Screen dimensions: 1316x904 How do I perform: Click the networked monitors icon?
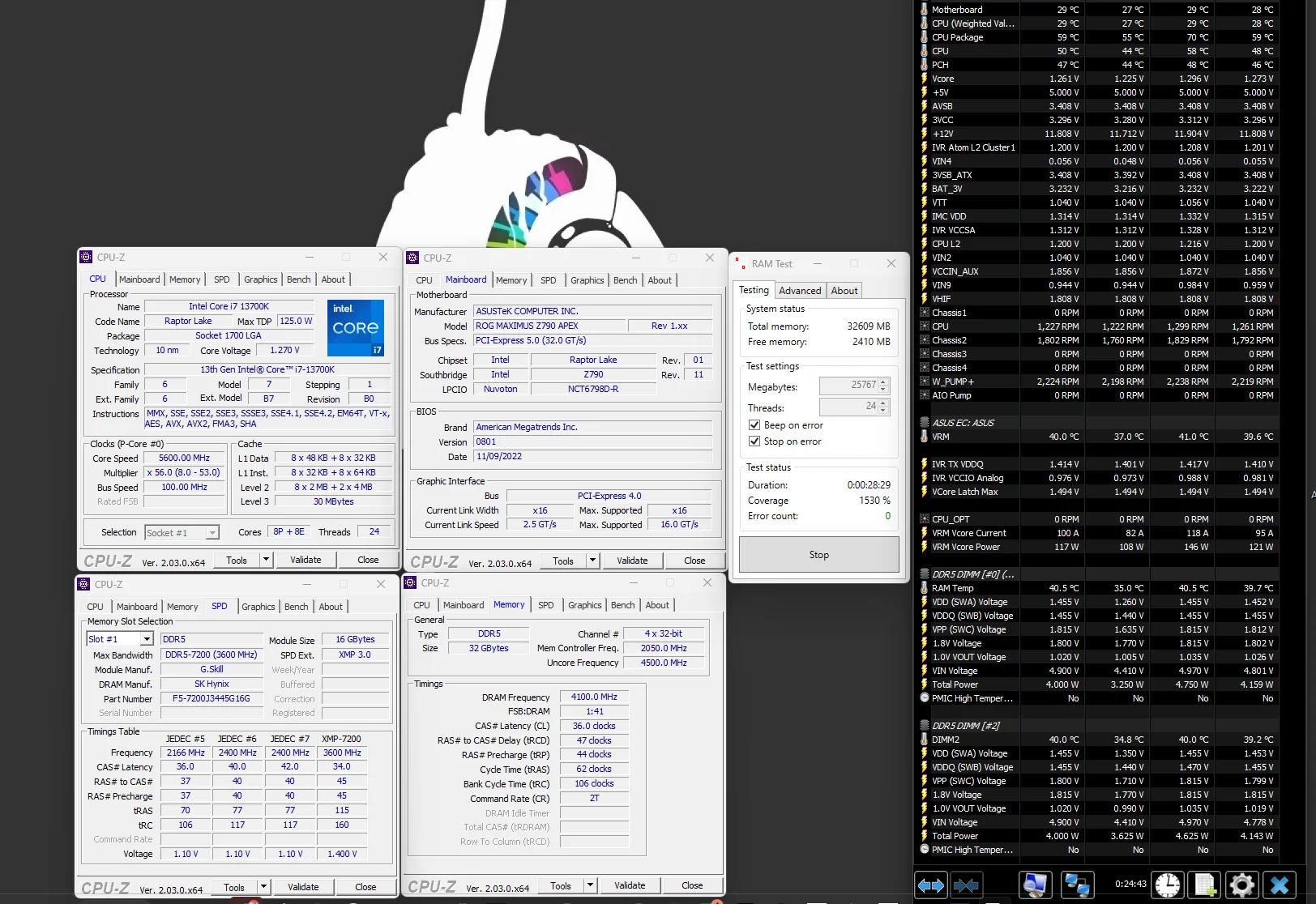(1077, 885)
